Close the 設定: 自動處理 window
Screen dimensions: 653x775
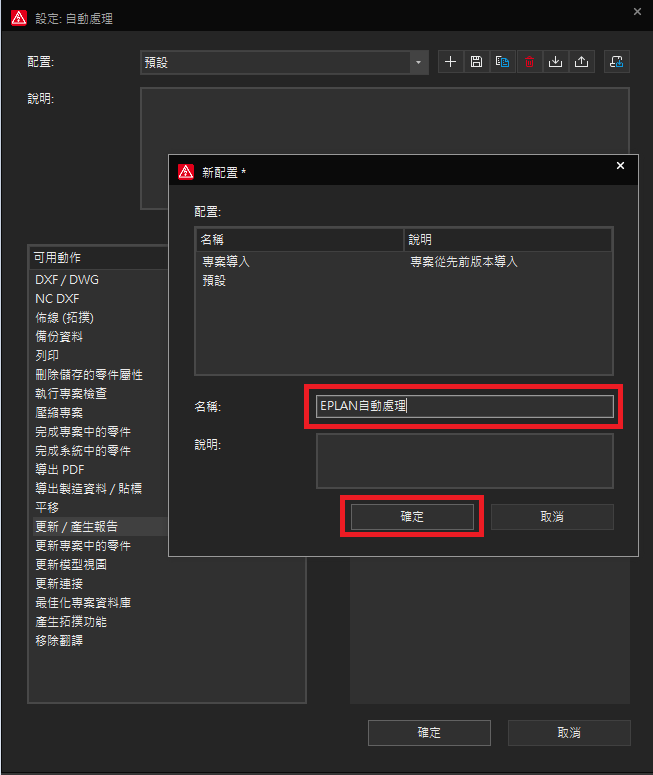pos(637,11)
